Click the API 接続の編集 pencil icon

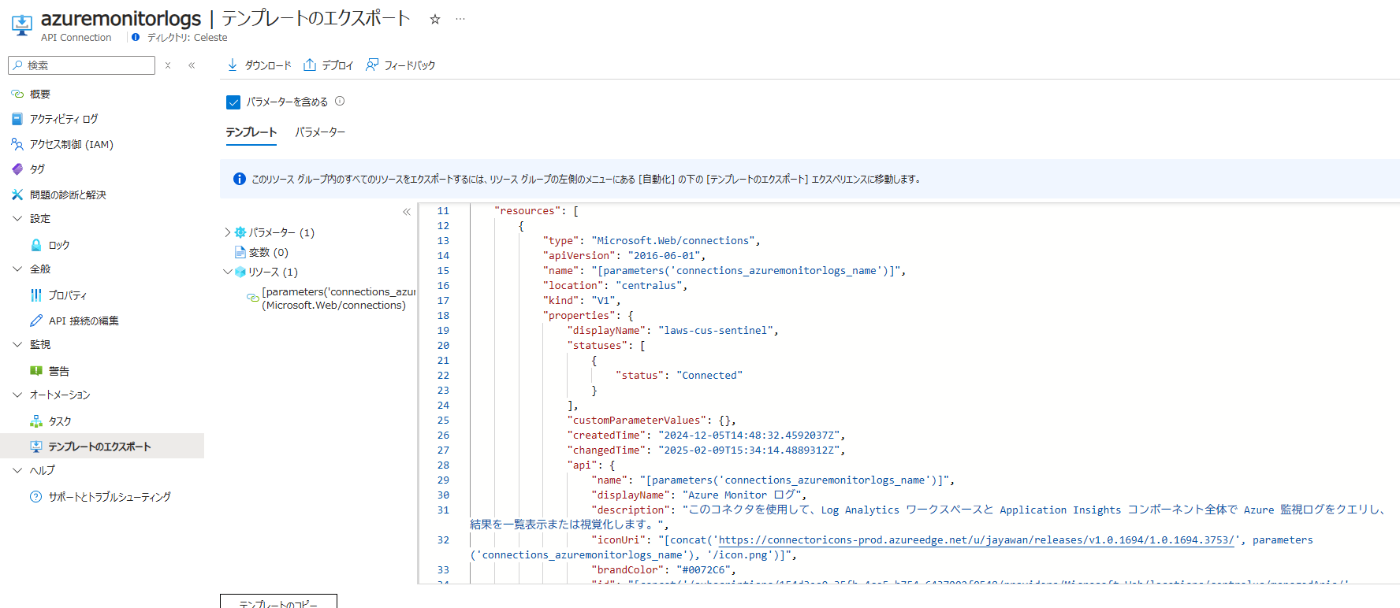(x=36, y=320)
